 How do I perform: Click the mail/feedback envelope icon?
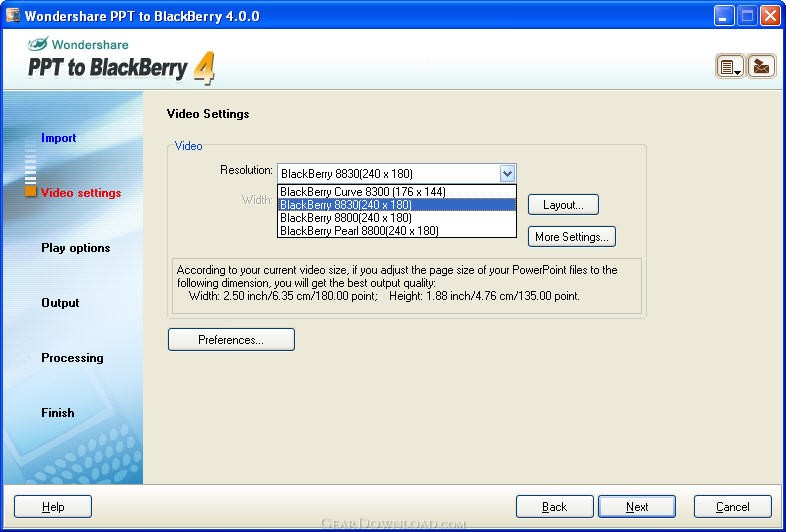[x=761, y=66]
